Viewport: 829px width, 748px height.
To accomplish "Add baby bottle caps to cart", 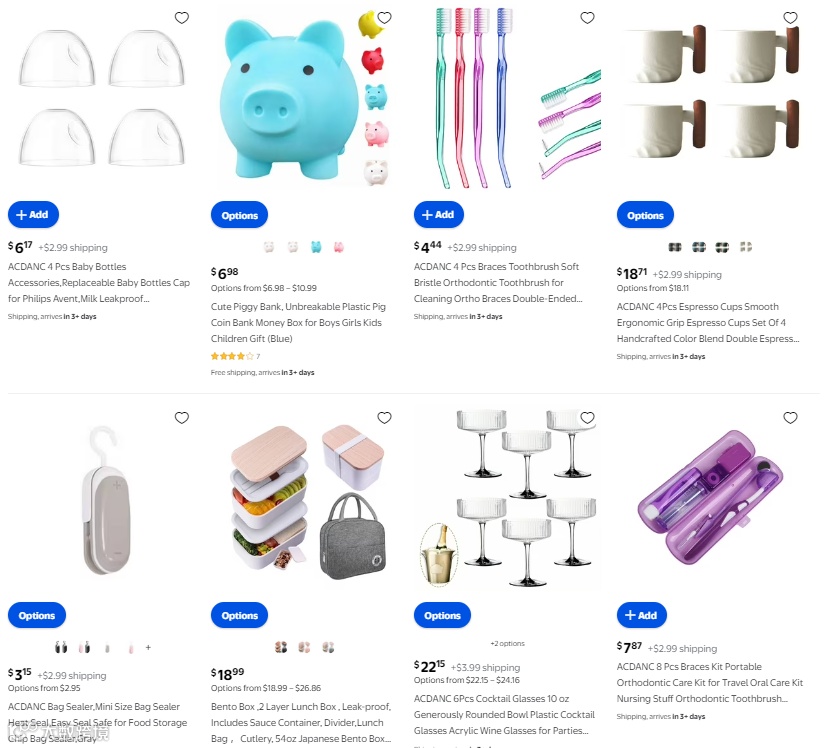I will pyautogui.click(x=33, y=215).
